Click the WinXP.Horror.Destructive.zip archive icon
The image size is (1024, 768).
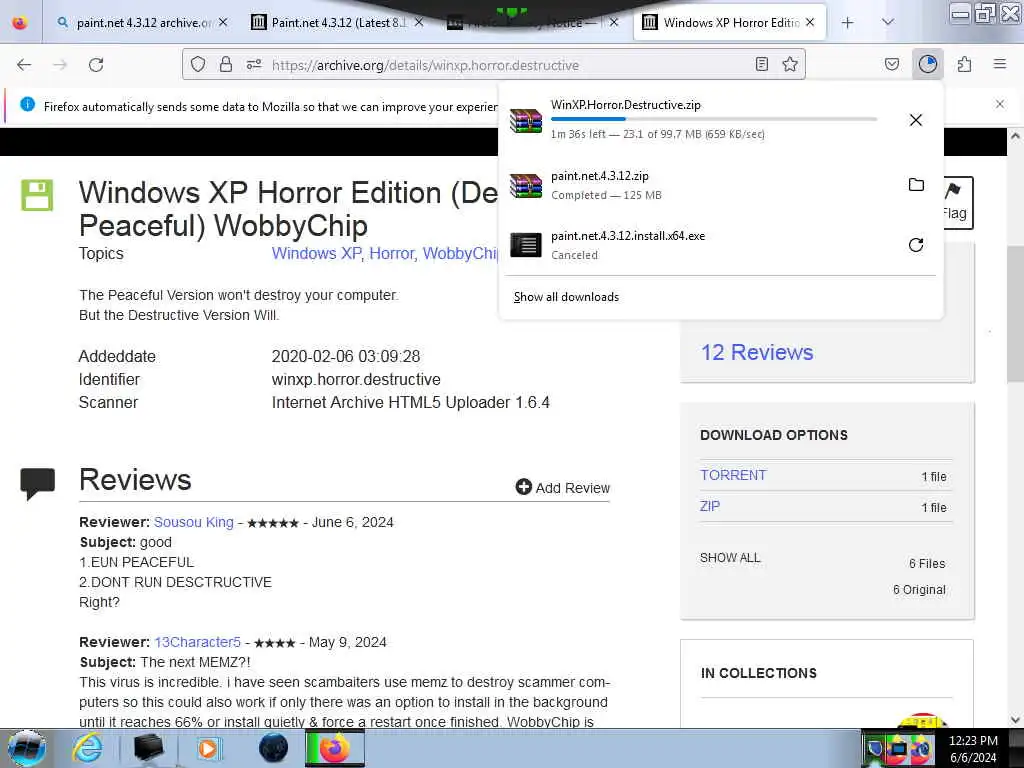[x=526, y=120]
